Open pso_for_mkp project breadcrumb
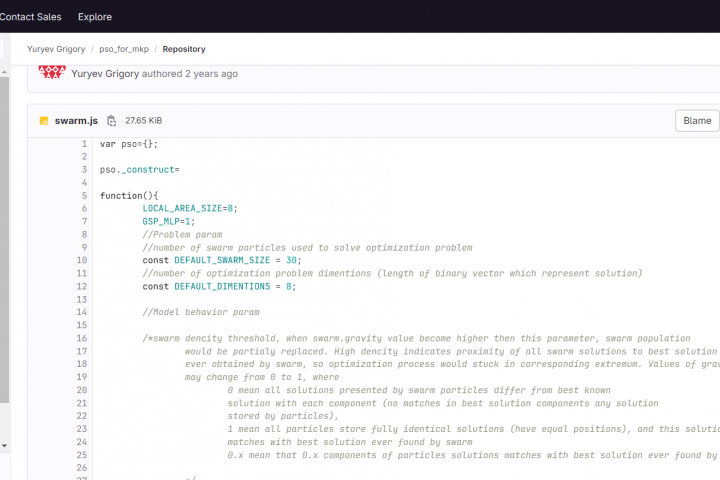The width and height of the screenshot is (720, 480). click(x=122, y=49)
